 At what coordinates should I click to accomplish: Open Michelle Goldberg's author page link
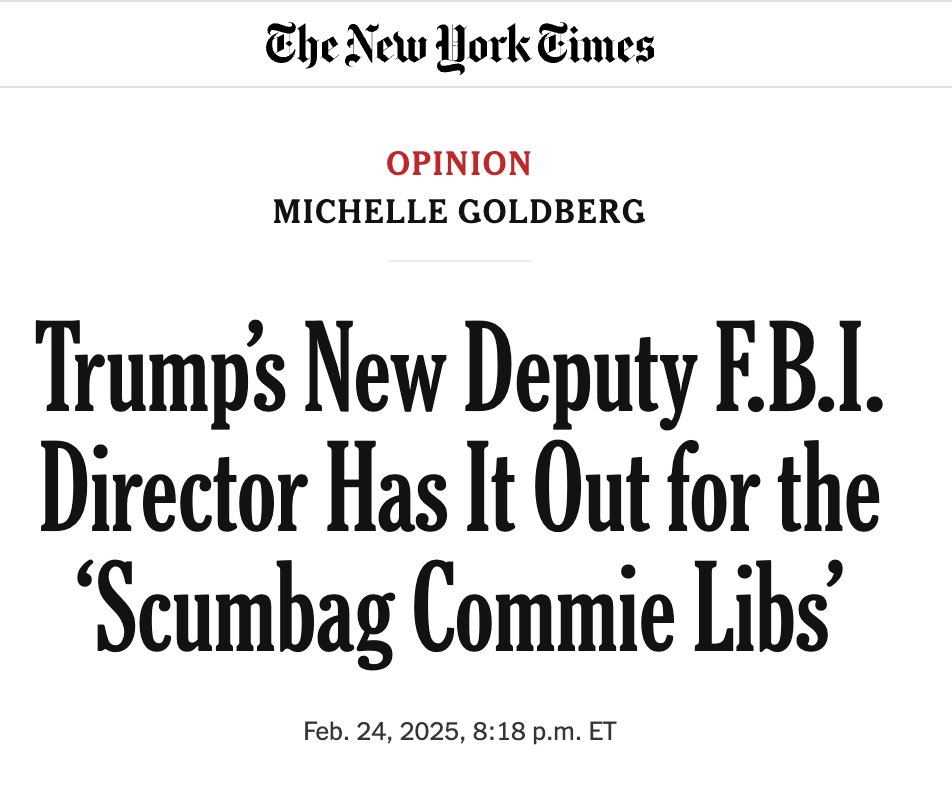[459, 211]
